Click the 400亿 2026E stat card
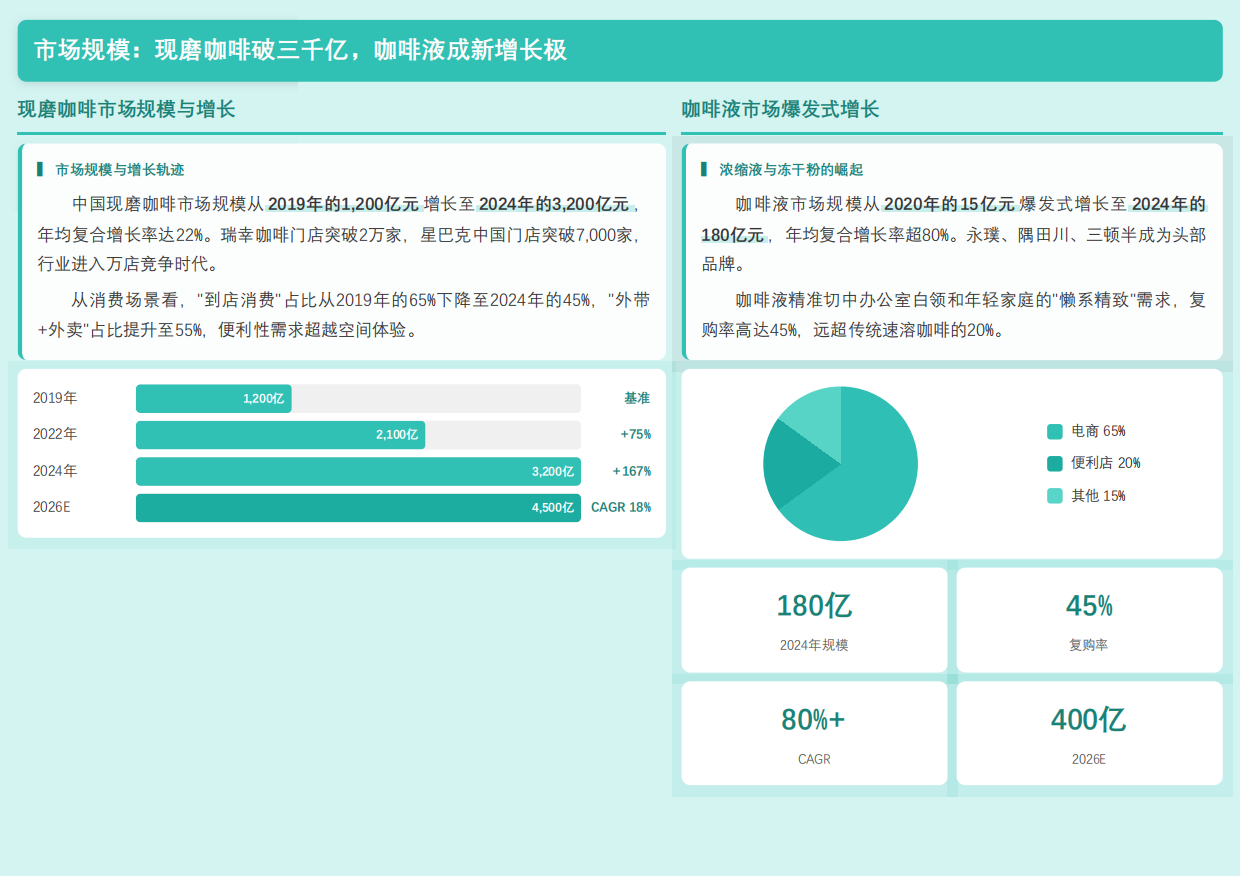The image size is (1240, 876). [x=1089, y=732]
